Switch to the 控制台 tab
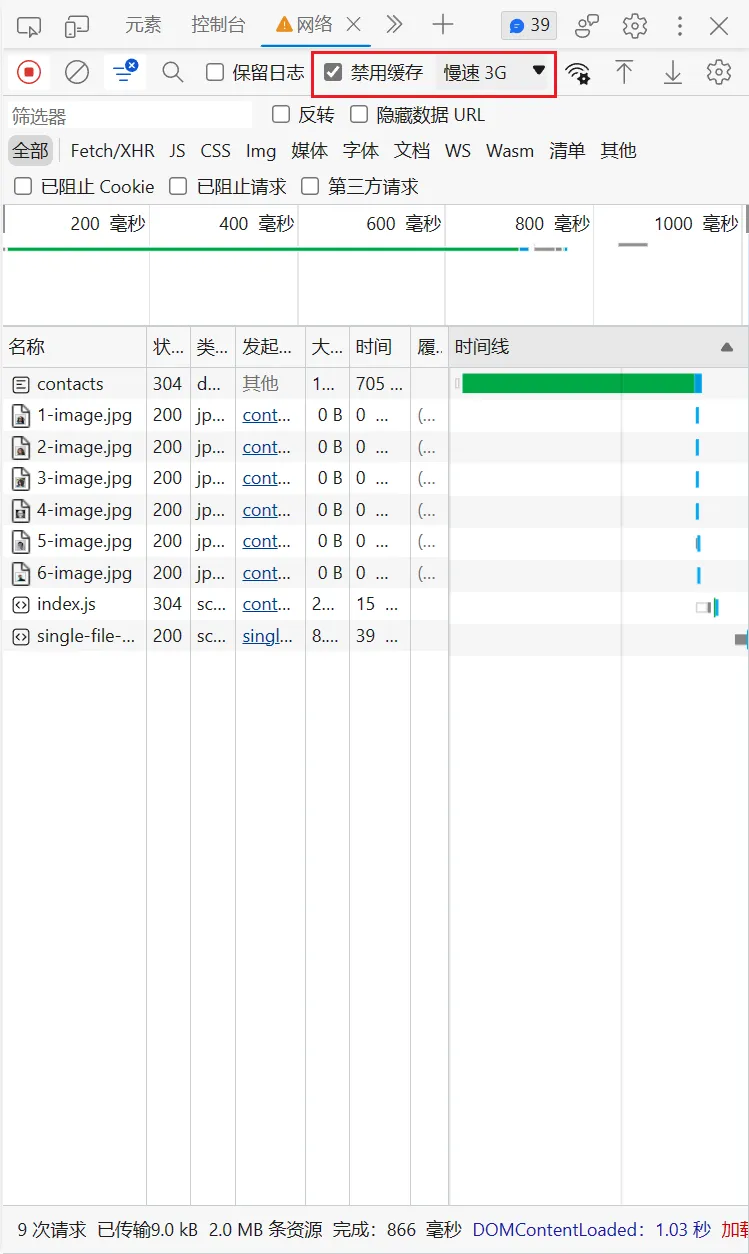 click(218, 25)
